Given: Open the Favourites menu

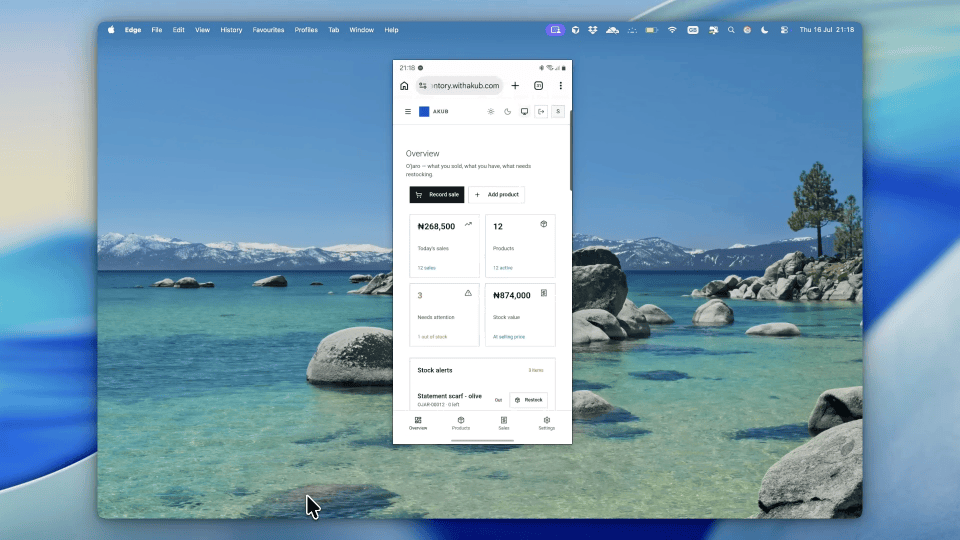Looking at the screenshot, I should (268, 29).
